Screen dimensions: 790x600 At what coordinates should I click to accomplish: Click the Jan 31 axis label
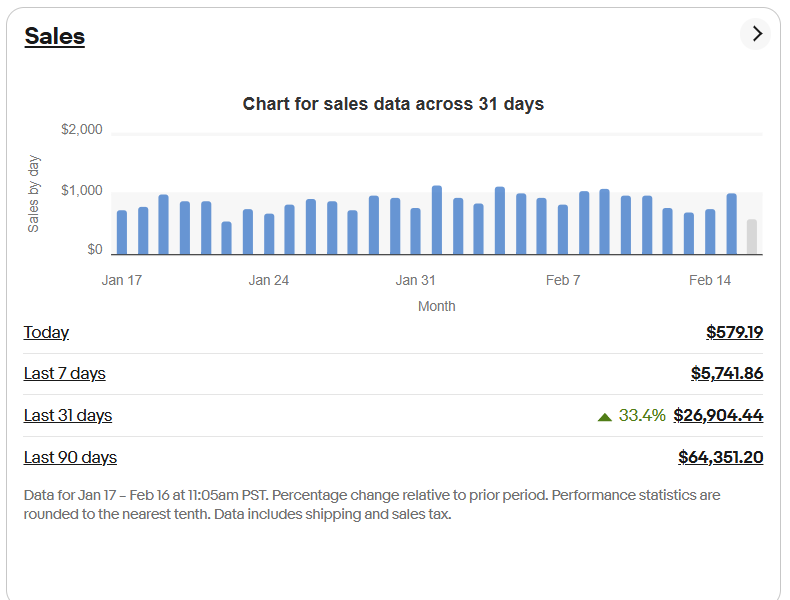[416, 280]
